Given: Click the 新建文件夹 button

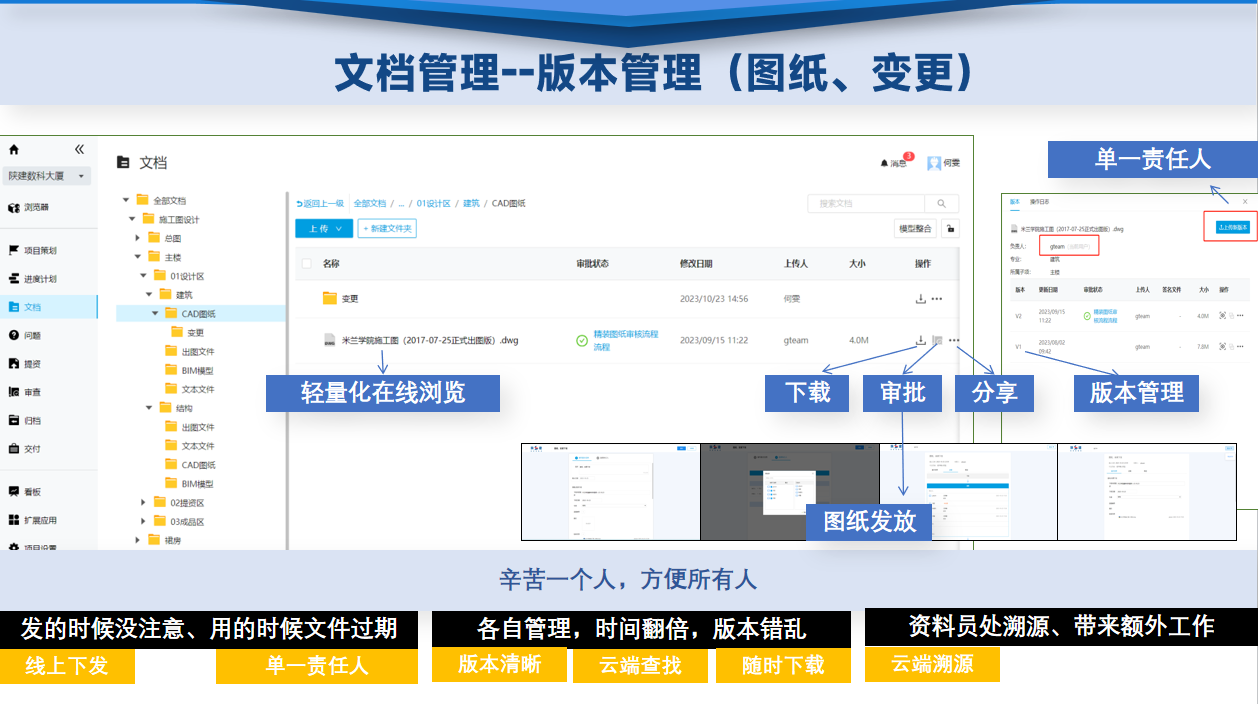Looking at the screenshot, I should 387,228.
